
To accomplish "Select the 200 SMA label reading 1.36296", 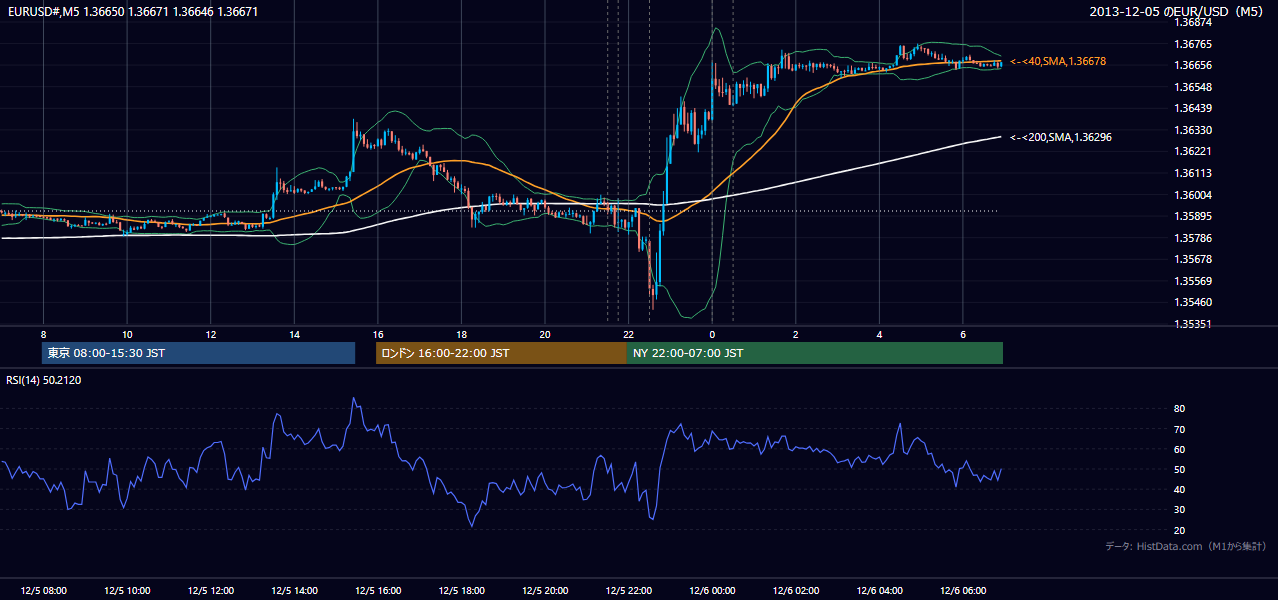I will click(1060, 138).
